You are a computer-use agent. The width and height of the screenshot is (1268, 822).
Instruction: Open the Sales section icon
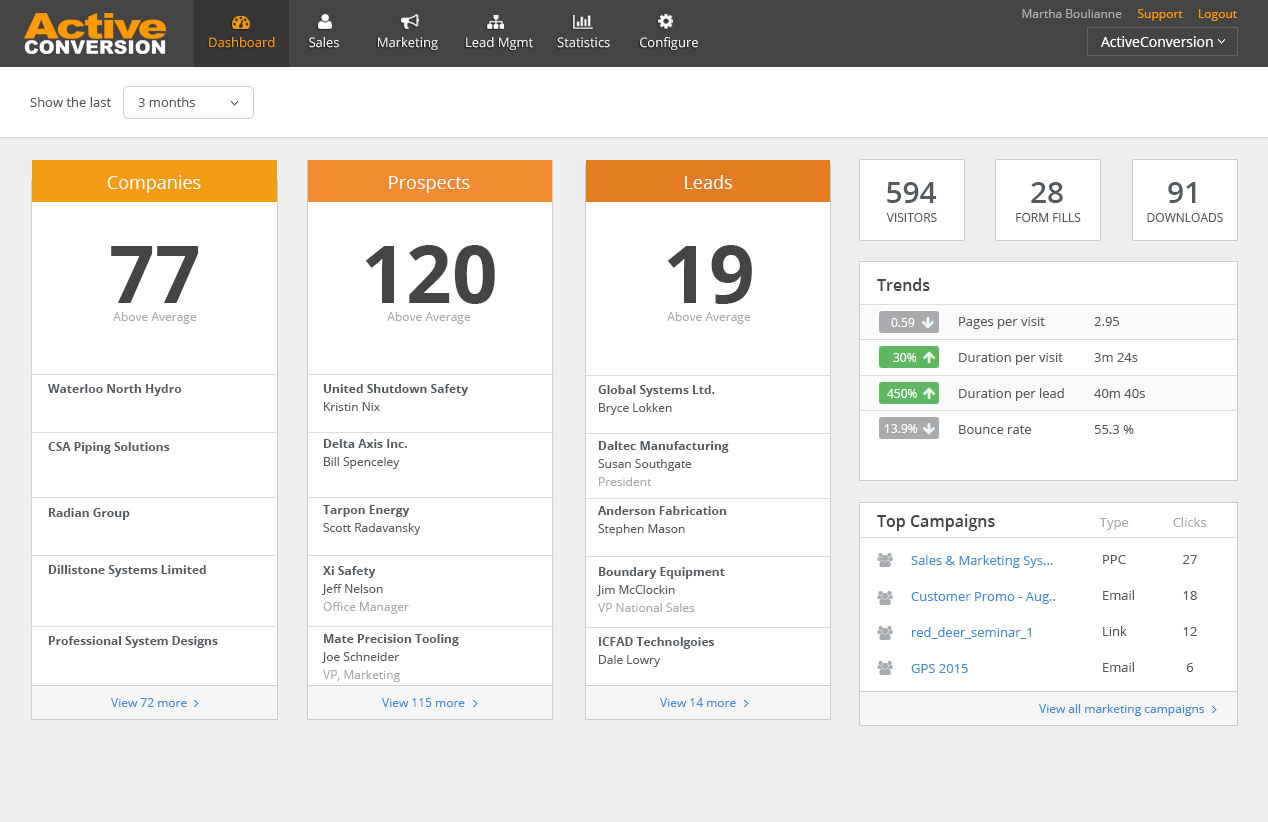(323, 23)
